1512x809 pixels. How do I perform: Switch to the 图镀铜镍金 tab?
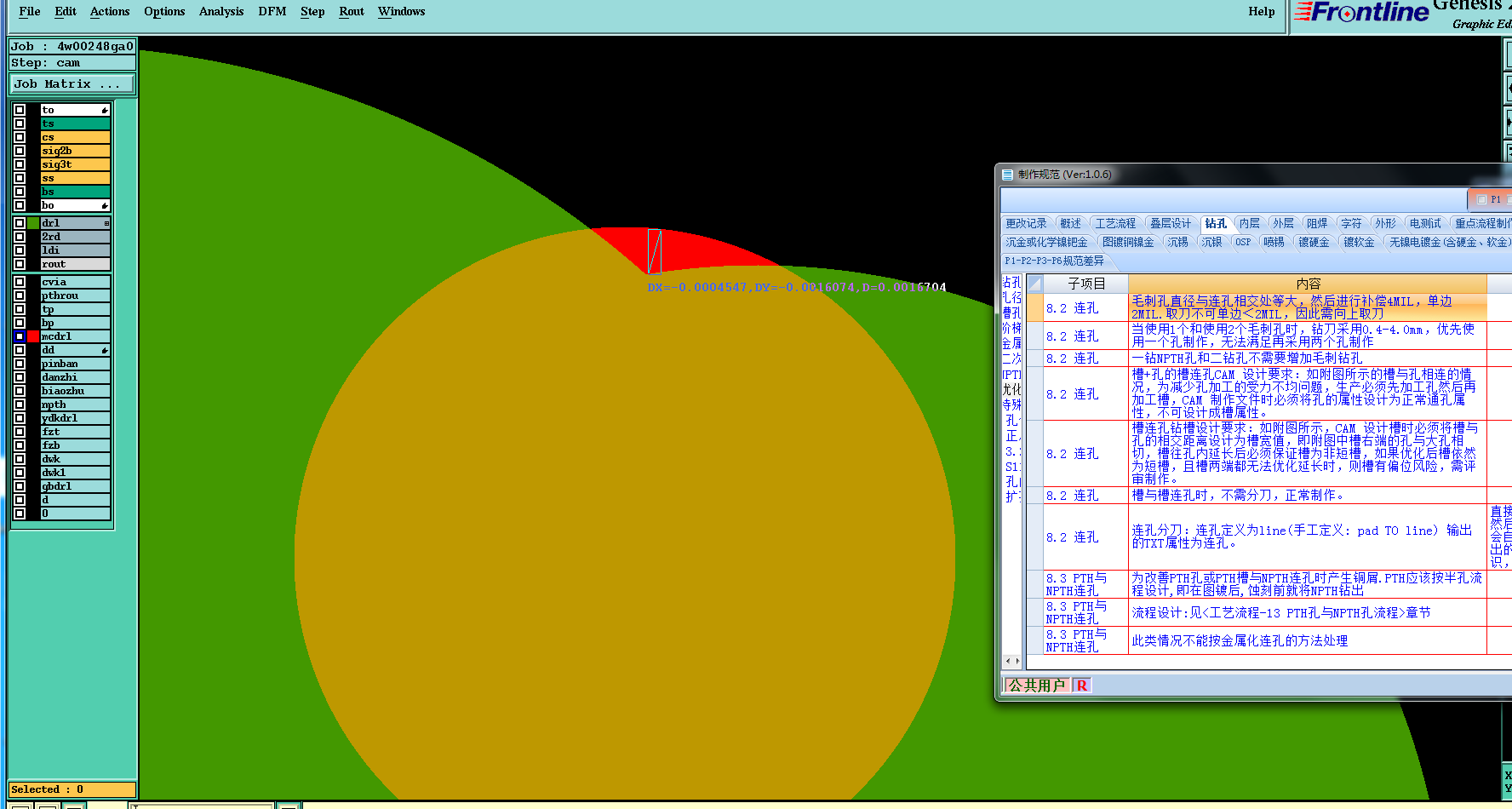point(1128,242)
